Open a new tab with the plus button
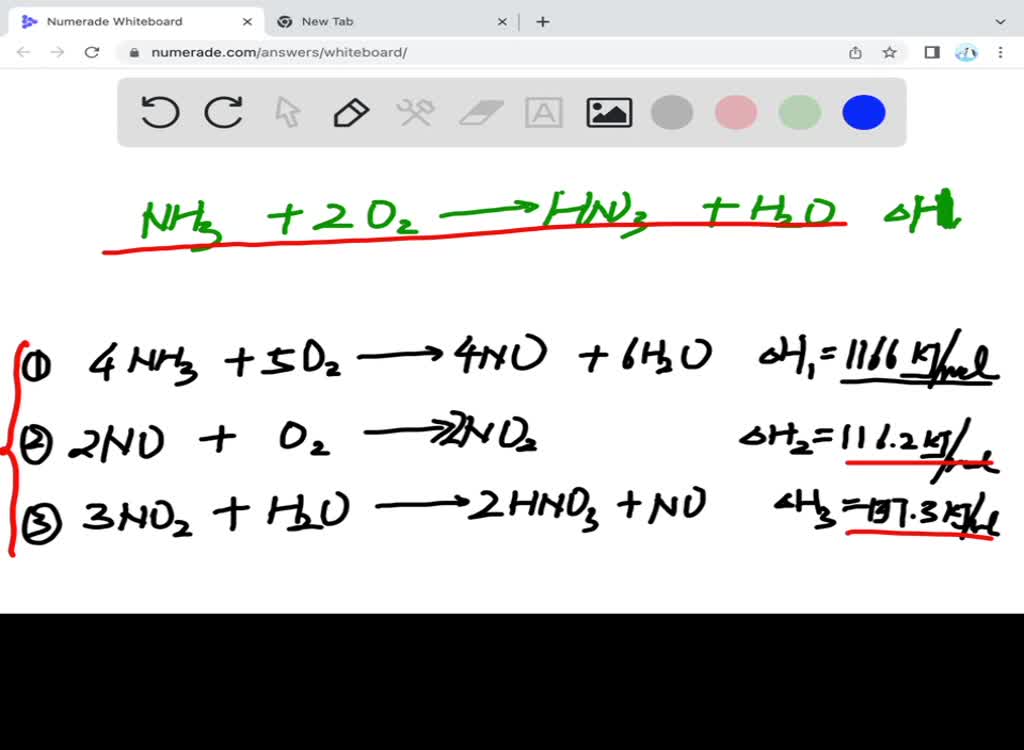Image resolution: width=1024 pixels, height=750 pixels. (x=543, y=21)
